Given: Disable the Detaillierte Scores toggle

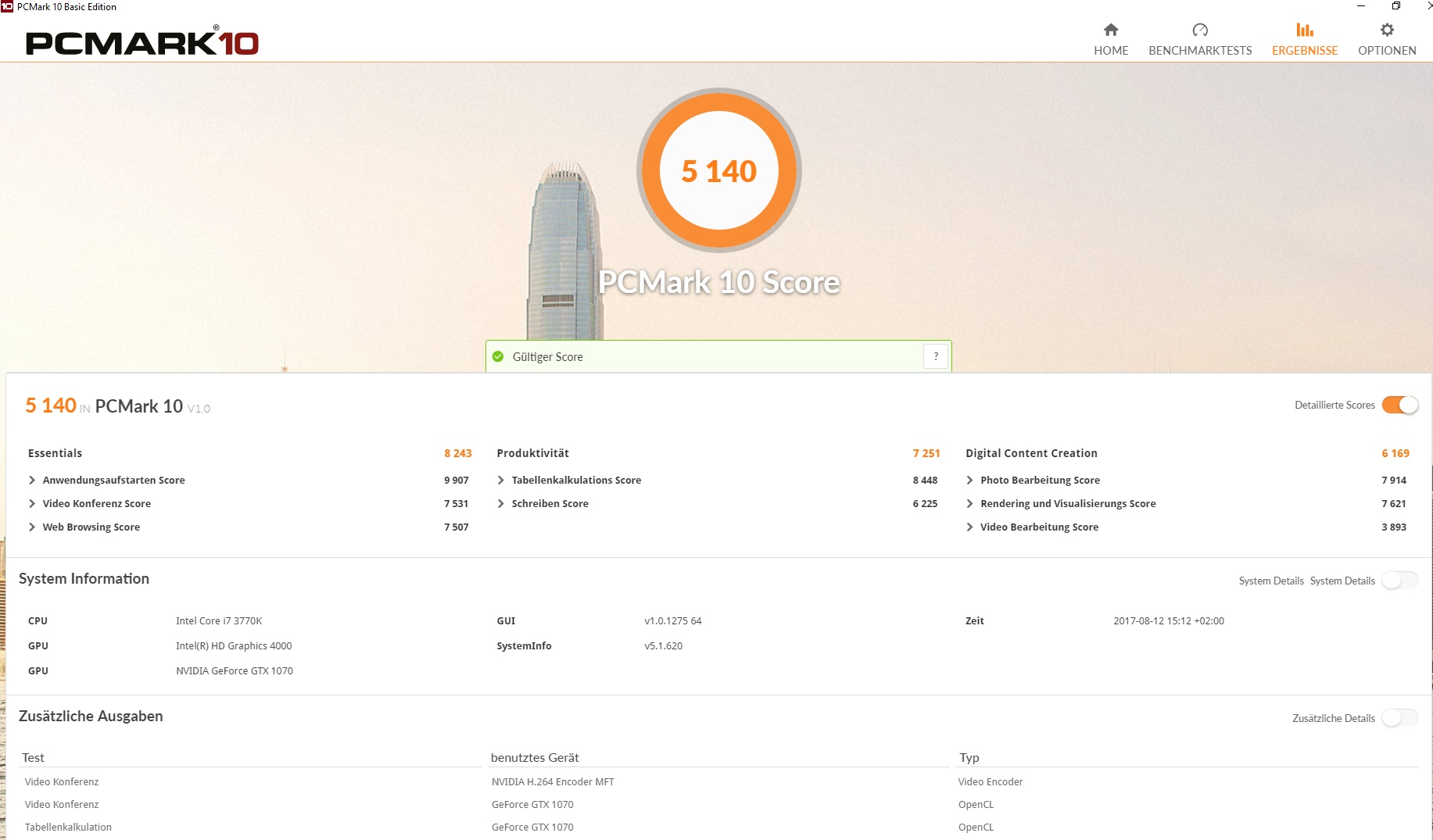Looking at the screenshot, I should pyautogui.click(x=1399, y=405).
